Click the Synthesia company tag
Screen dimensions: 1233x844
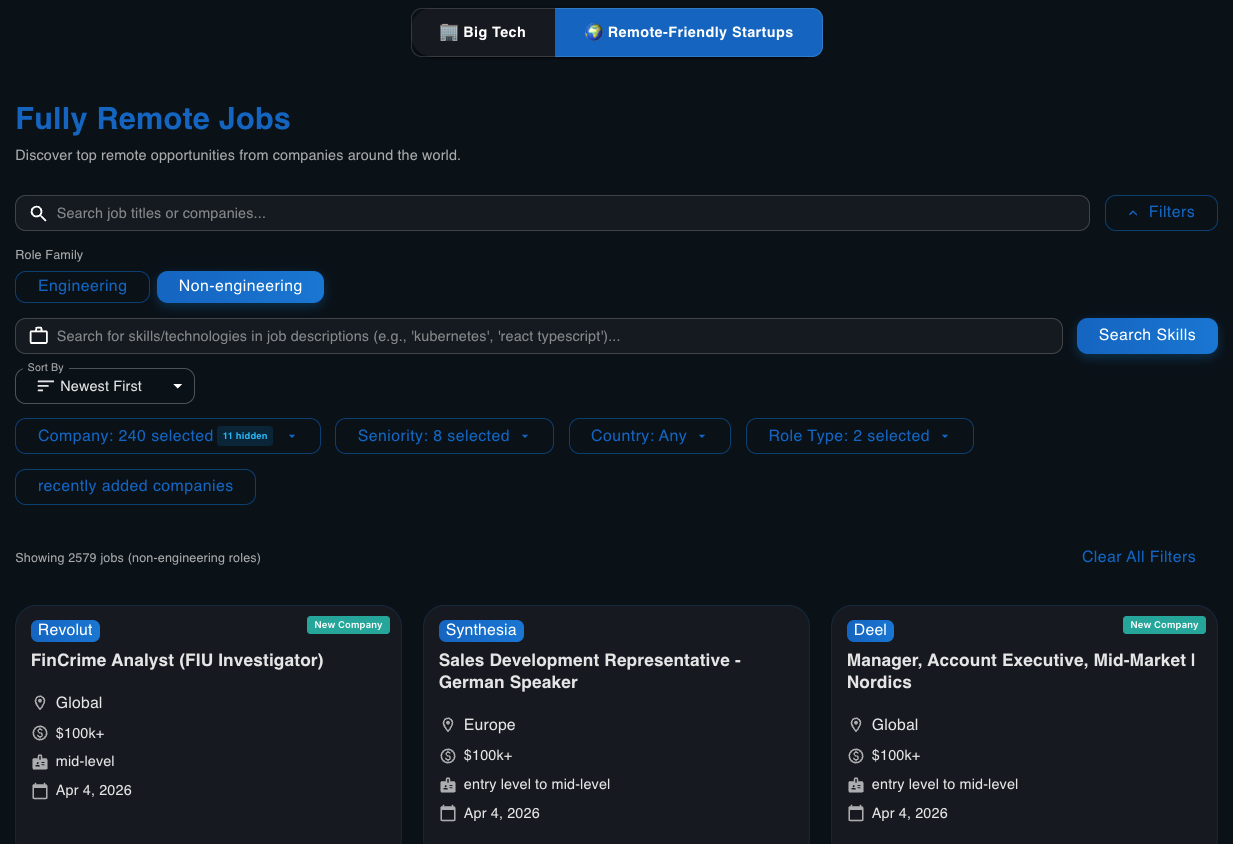(x=481, y=630)
